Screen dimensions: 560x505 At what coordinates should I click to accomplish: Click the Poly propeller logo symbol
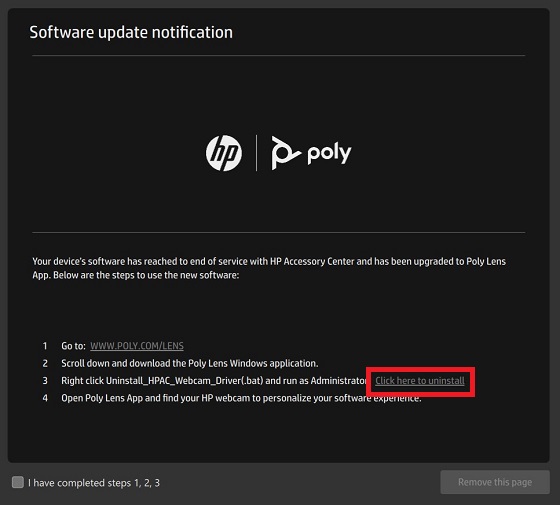286,152
